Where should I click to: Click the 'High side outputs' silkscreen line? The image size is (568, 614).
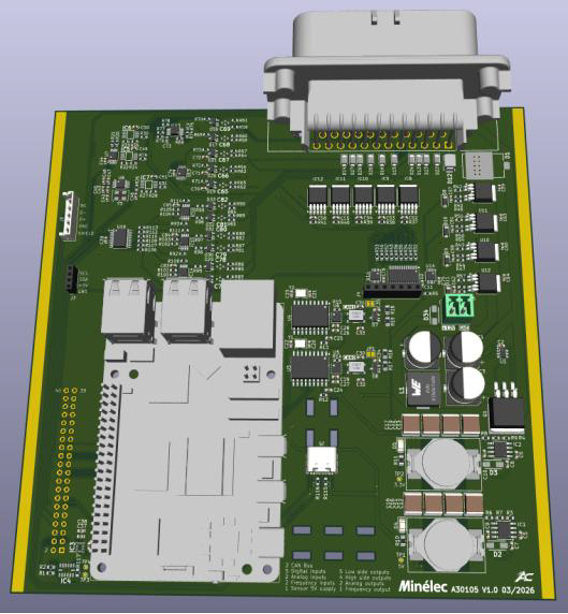click(365, 578)
